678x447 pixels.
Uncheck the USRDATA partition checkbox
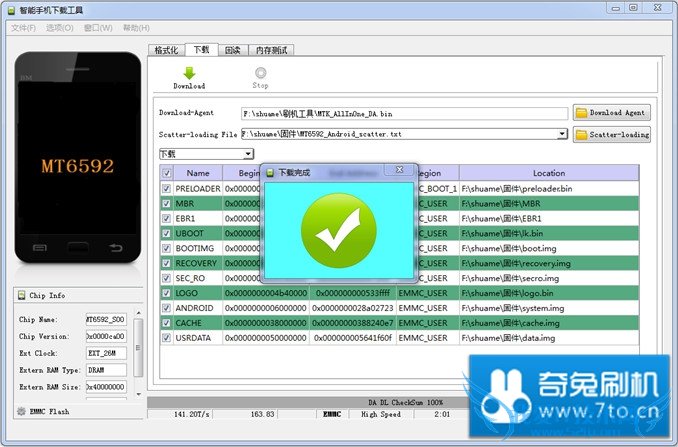(166, 338)
